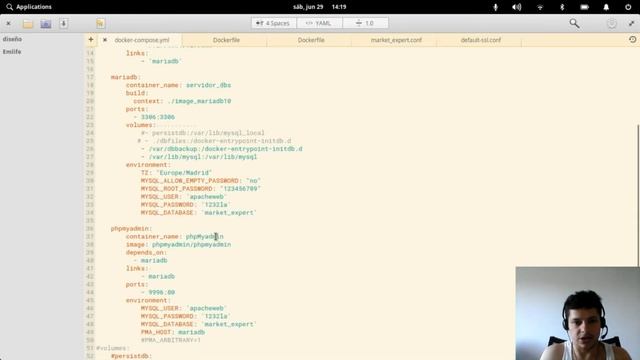The width and height of the screenshot is (640, 360).
Task: Click the MYSQL_ROOT_PASSWORD line
Action: [x=201, y=189]
